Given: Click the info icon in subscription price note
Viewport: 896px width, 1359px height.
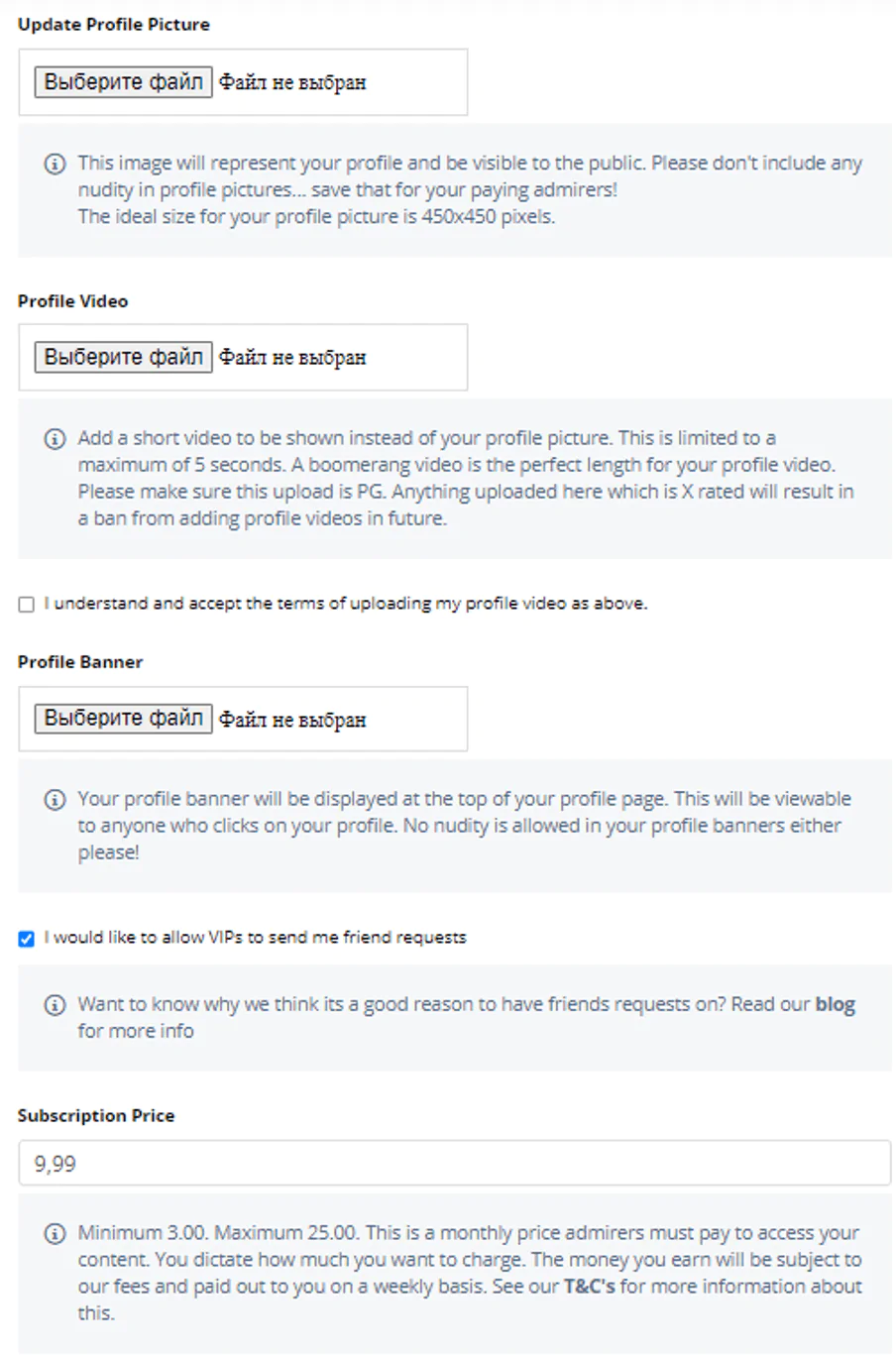Looking at the screenshot, I should 56,1234.
